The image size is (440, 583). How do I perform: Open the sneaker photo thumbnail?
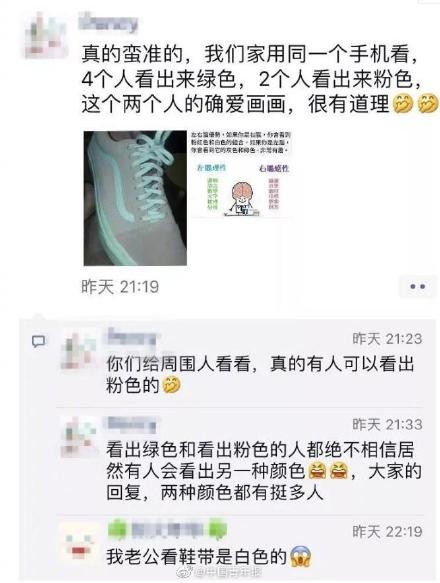(x=135, y=198)
